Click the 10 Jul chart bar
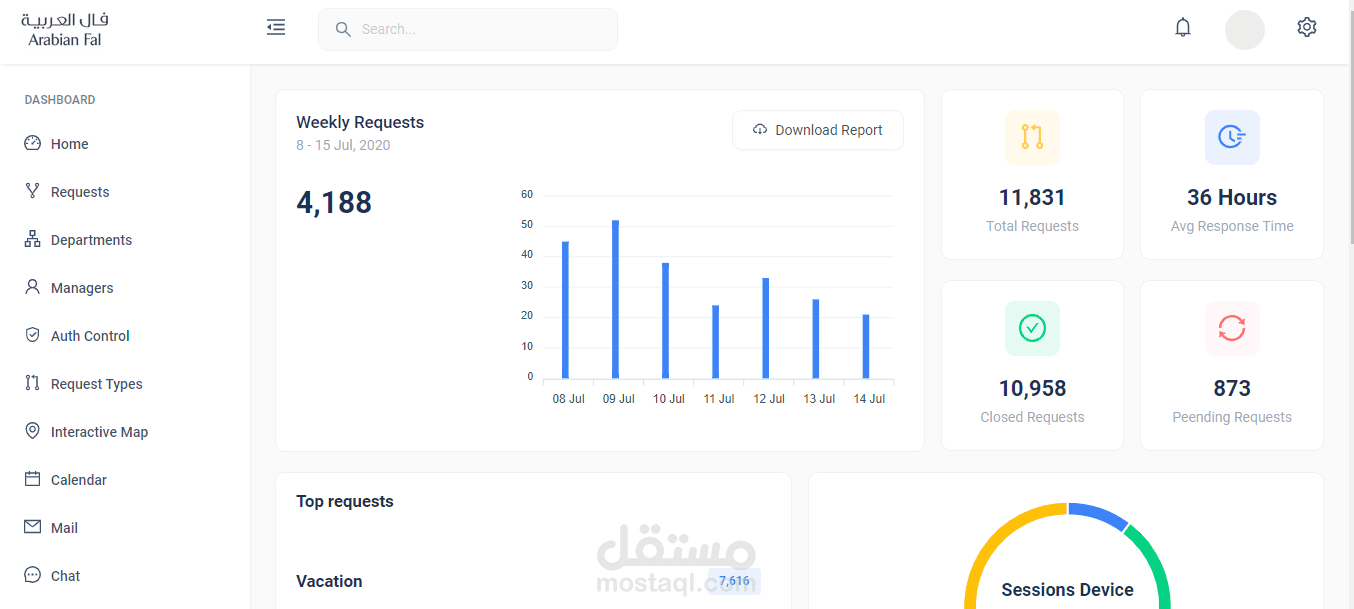The image size is (1354, 609). coord(665,321)
